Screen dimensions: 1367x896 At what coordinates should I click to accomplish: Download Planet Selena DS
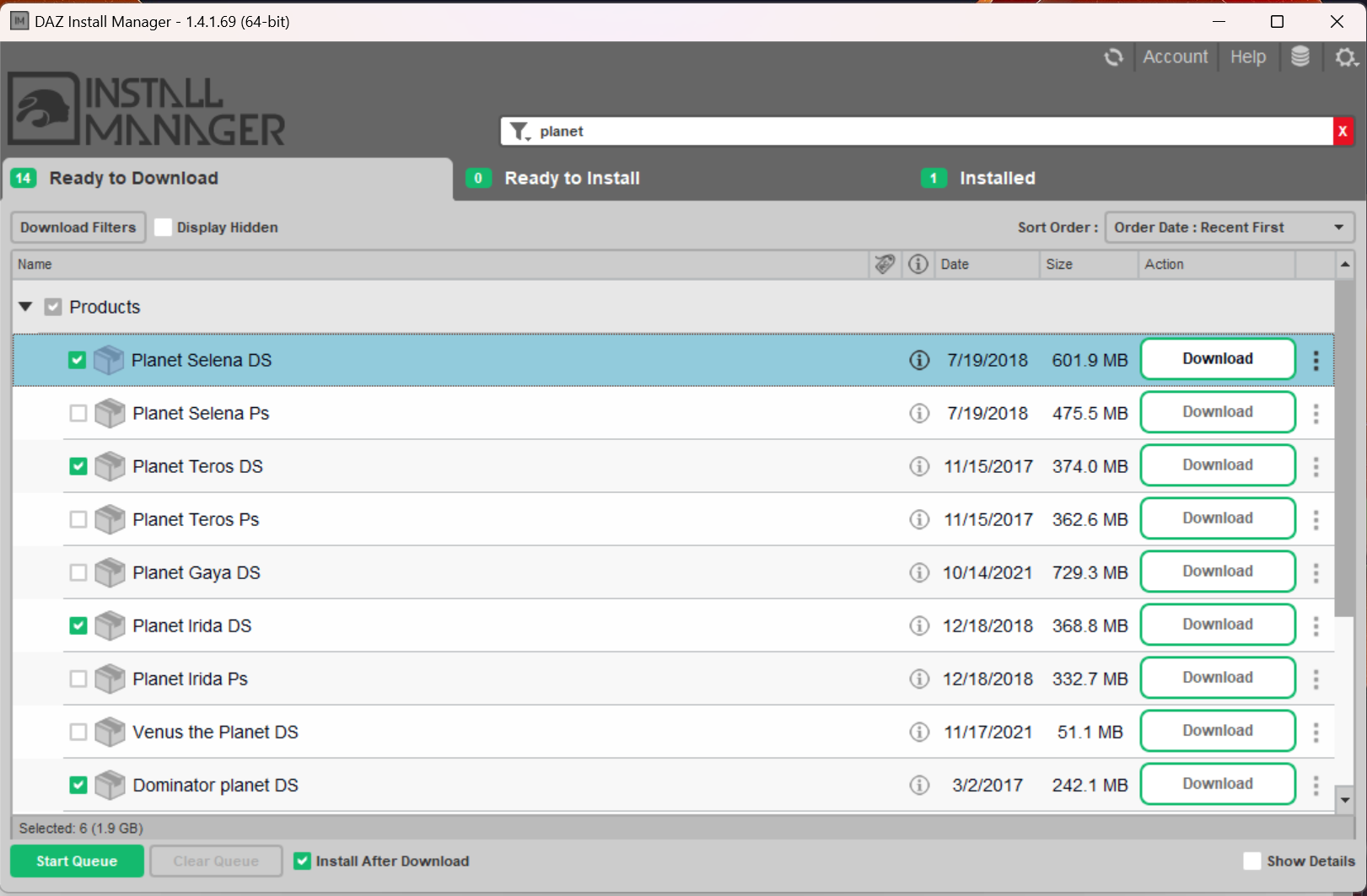point(1218,359)
